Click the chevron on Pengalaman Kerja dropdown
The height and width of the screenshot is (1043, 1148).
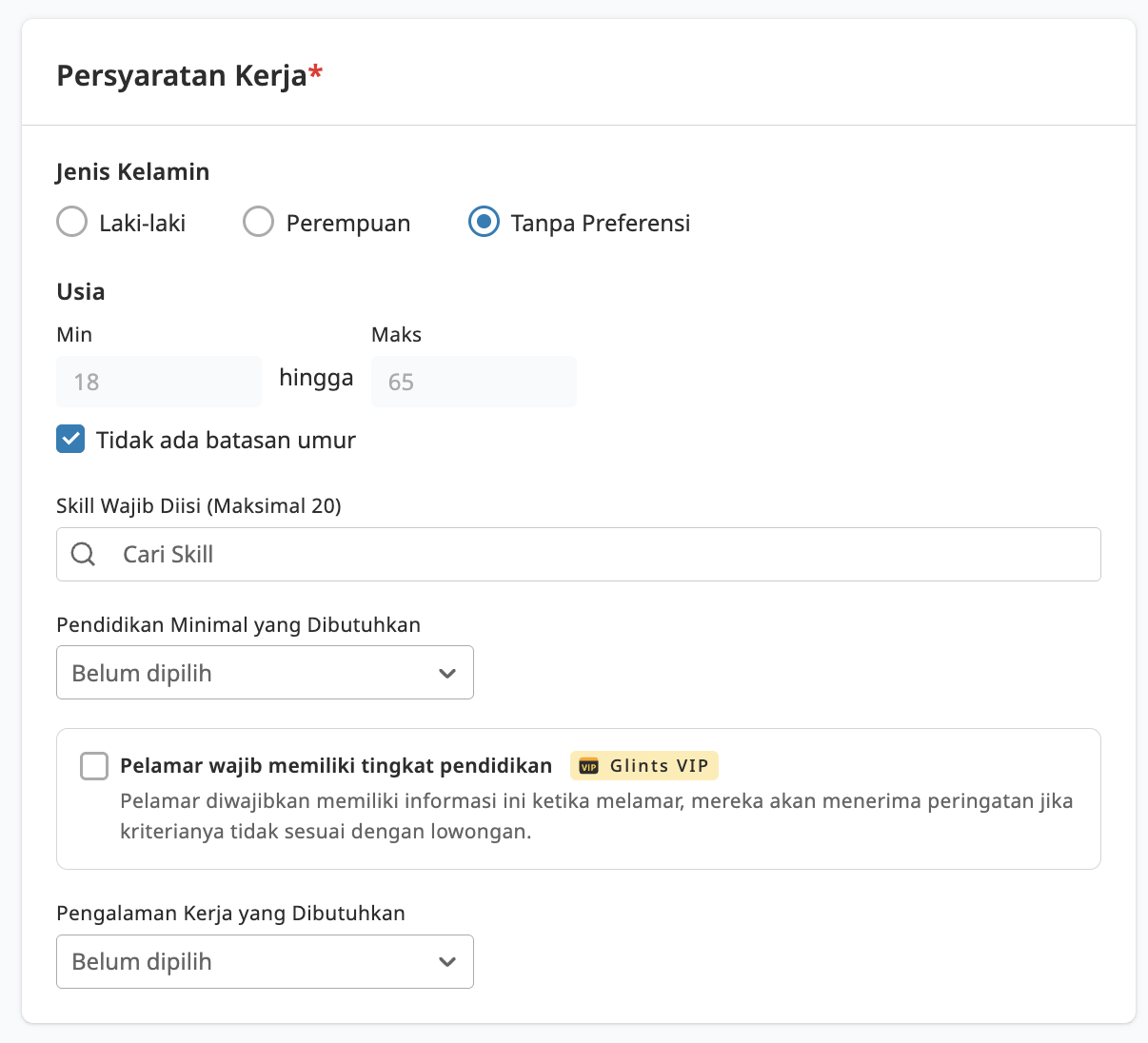[x=446, y=962]
